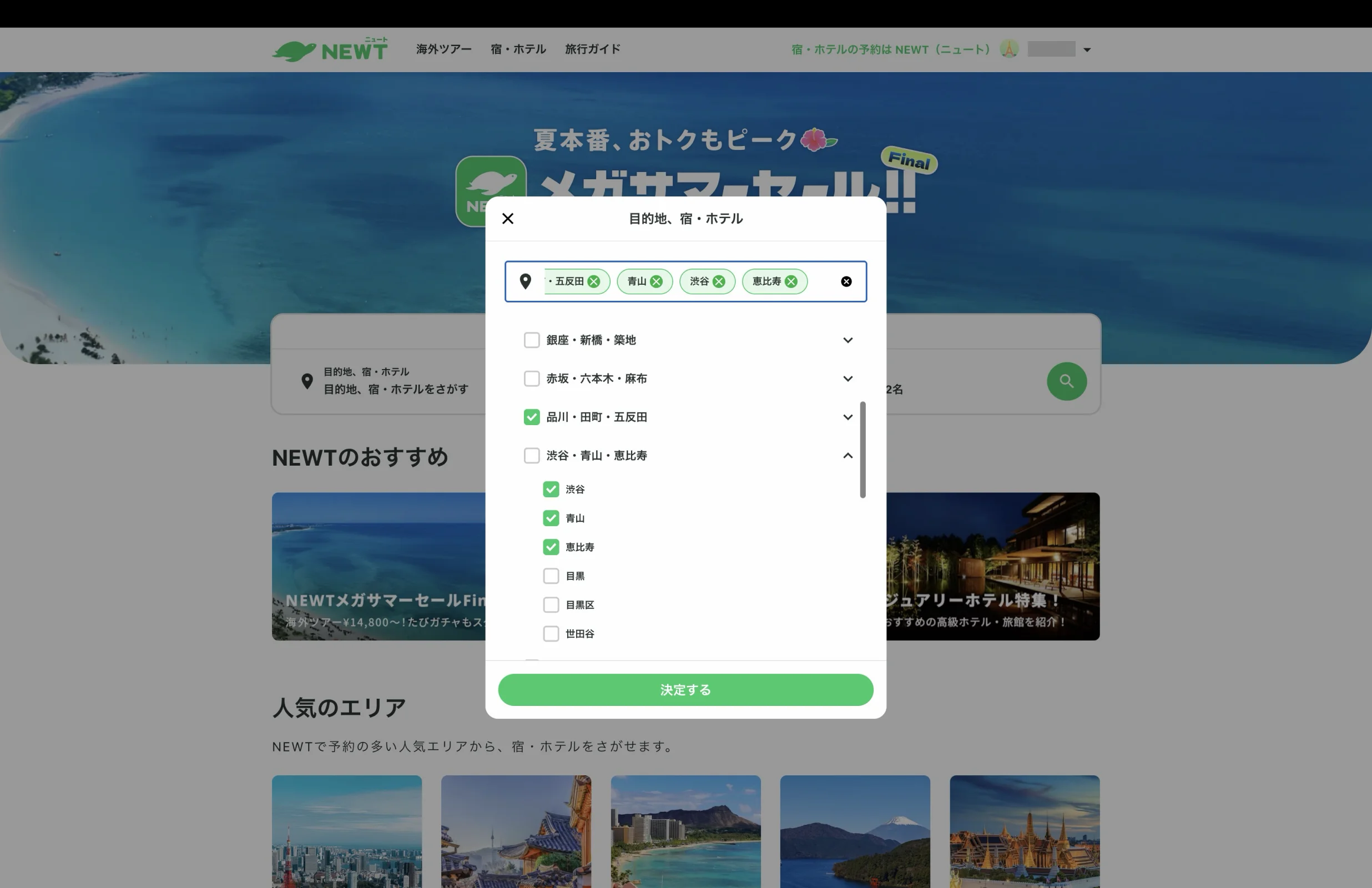
Task: Check the 赤坂・六本木・麻布 checkbox
Action: (532, 379)
